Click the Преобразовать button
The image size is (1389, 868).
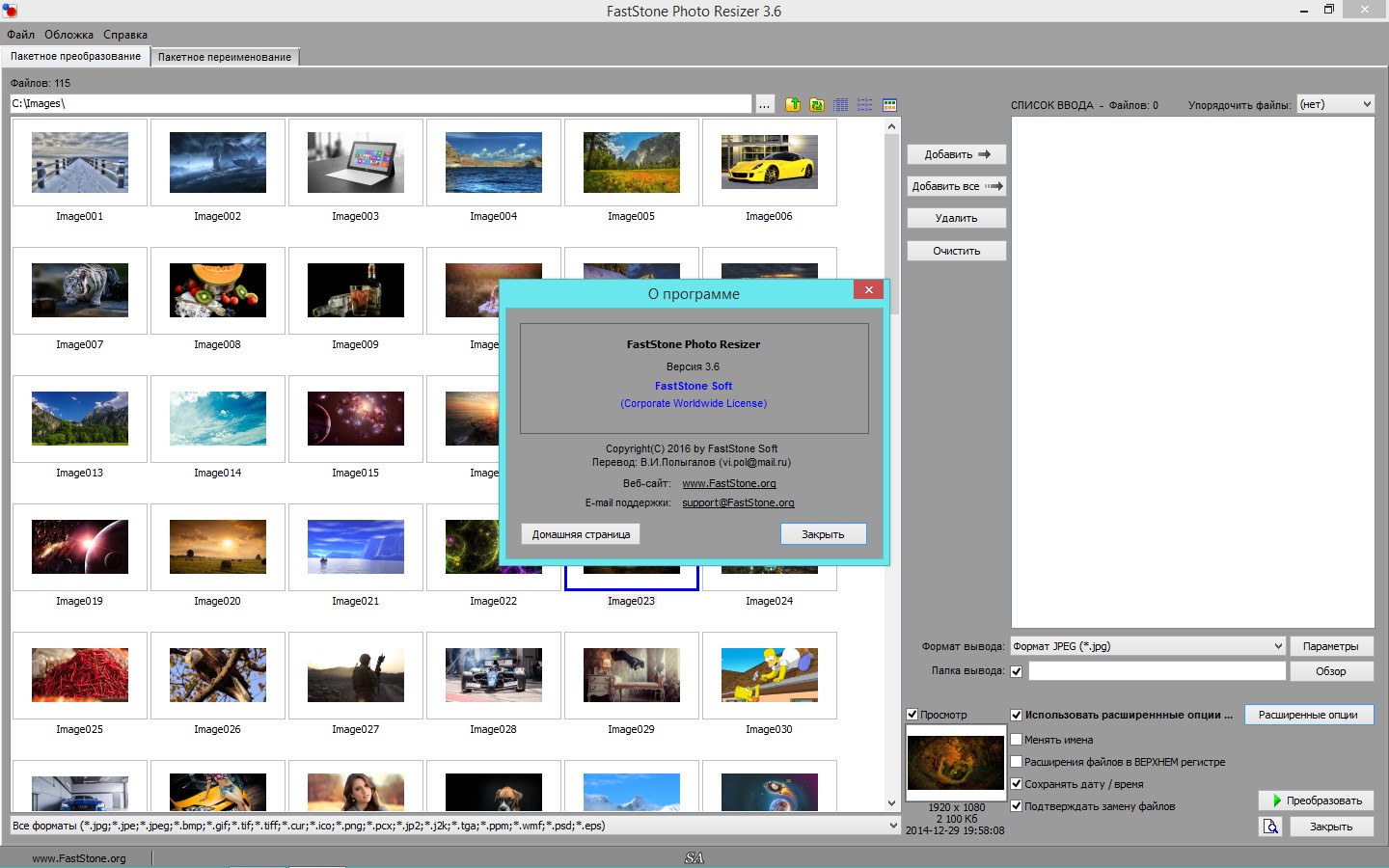[1316, 800]
